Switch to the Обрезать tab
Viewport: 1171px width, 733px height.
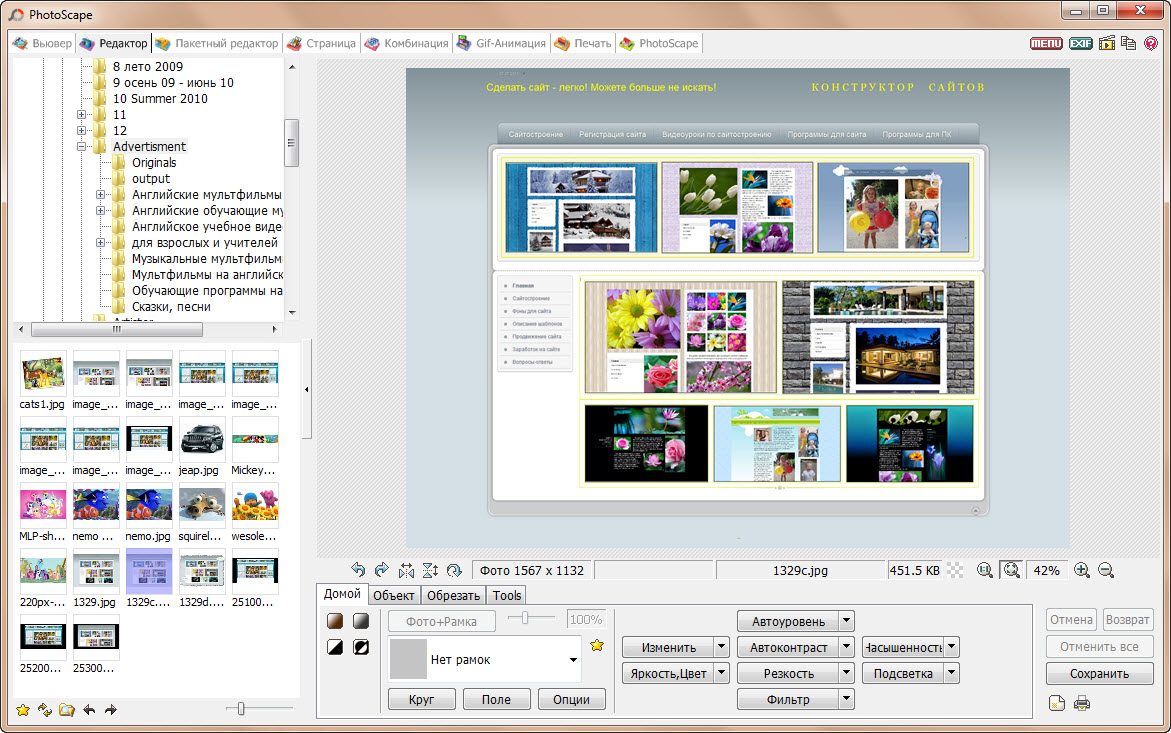[453, 596]
